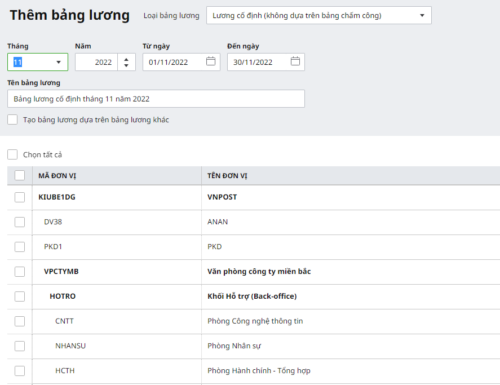Open calendar picker for Từ ngày field
Screen dimensions: 500x385
[211, 61]
